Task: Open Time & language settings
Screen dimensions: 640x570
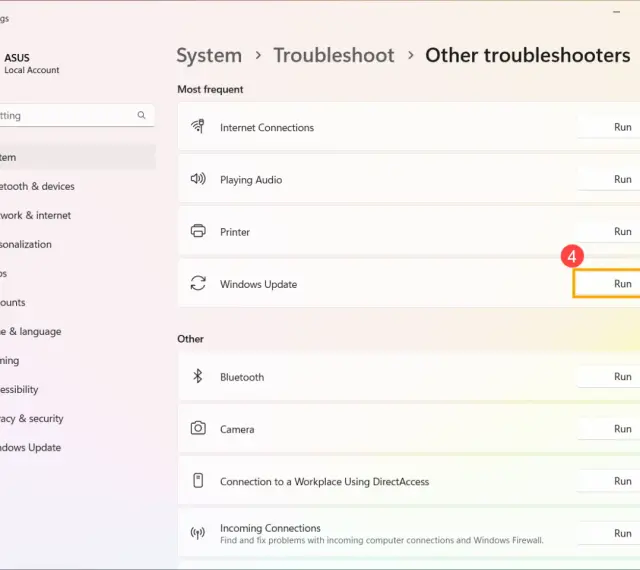Action: point(31,331)
